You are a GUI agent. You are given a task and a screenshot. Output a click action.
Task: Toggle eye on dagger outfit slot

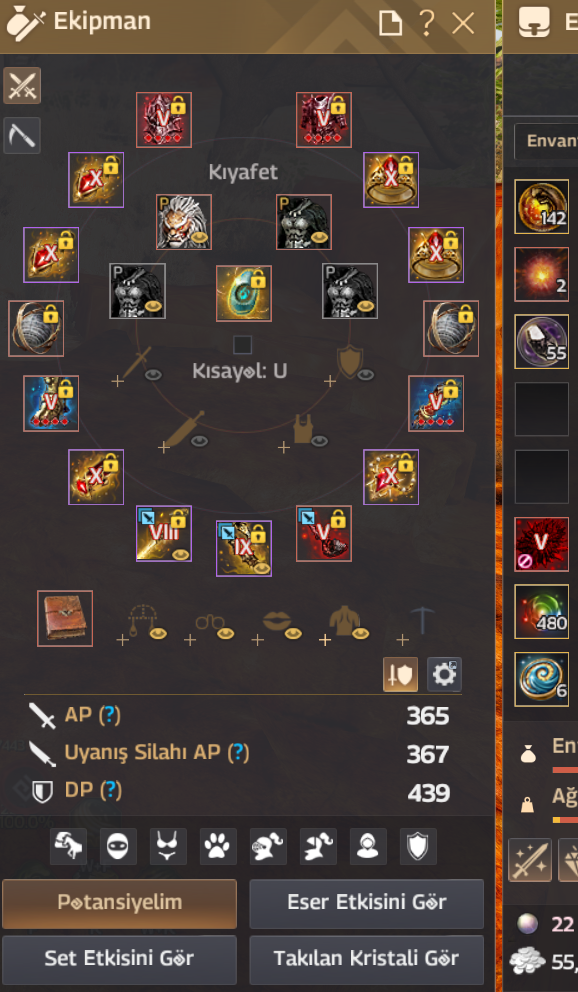point(199,441)
